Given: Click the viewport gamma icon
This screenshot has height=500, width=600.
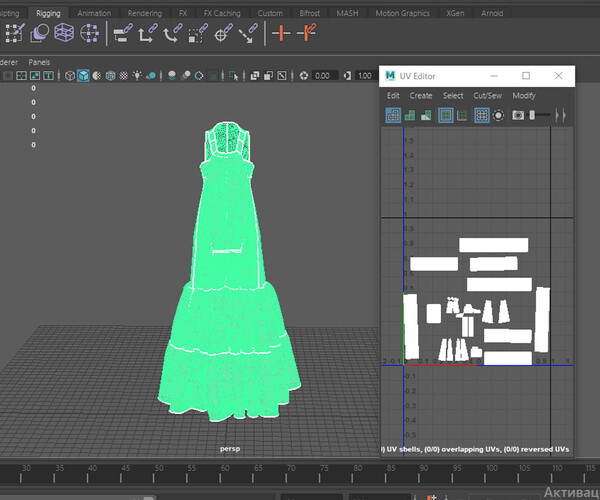Looking at the screenshot, I should tap(347, 76).
